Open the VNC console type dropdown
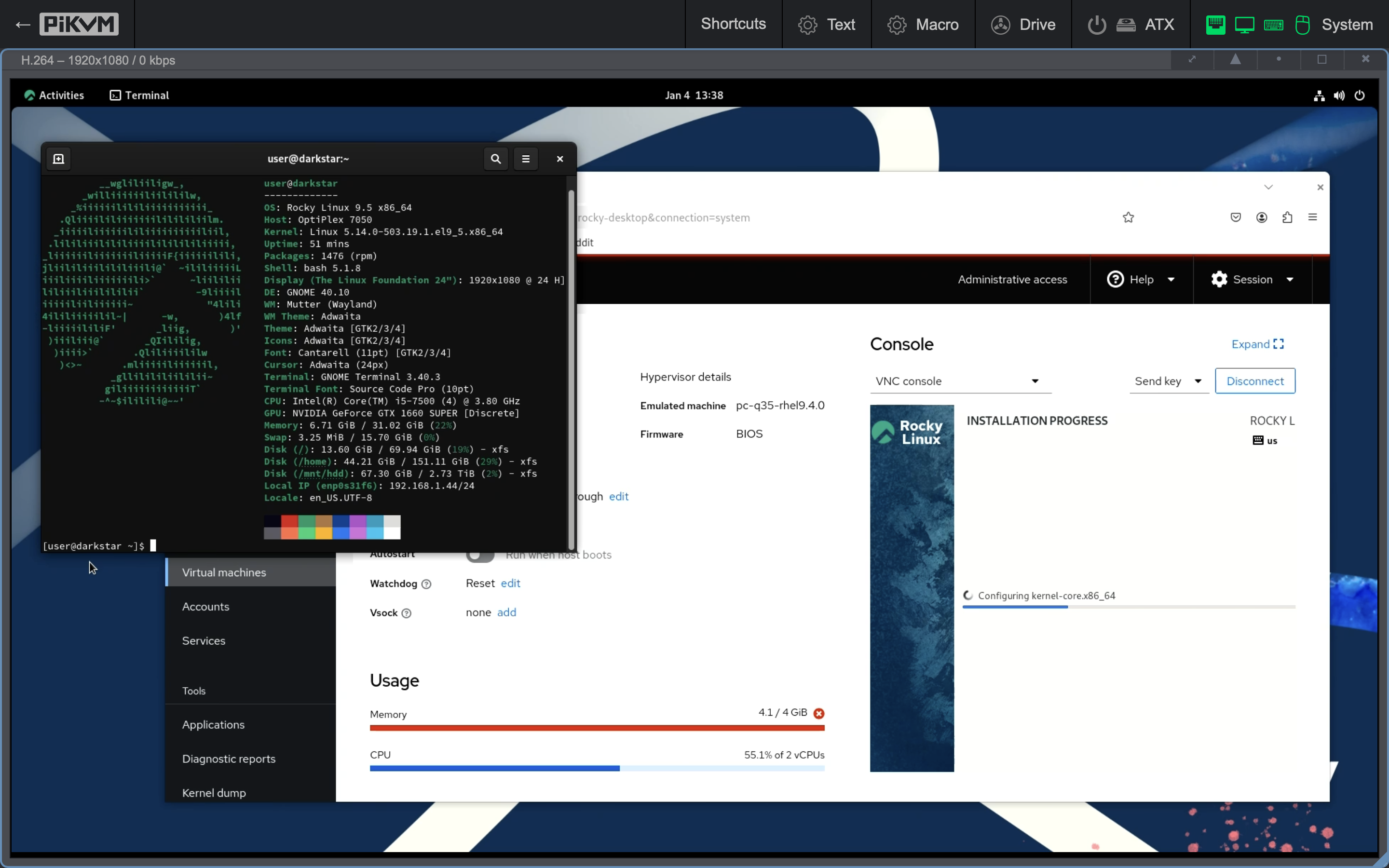1389x868 pixels. (960, 381)
